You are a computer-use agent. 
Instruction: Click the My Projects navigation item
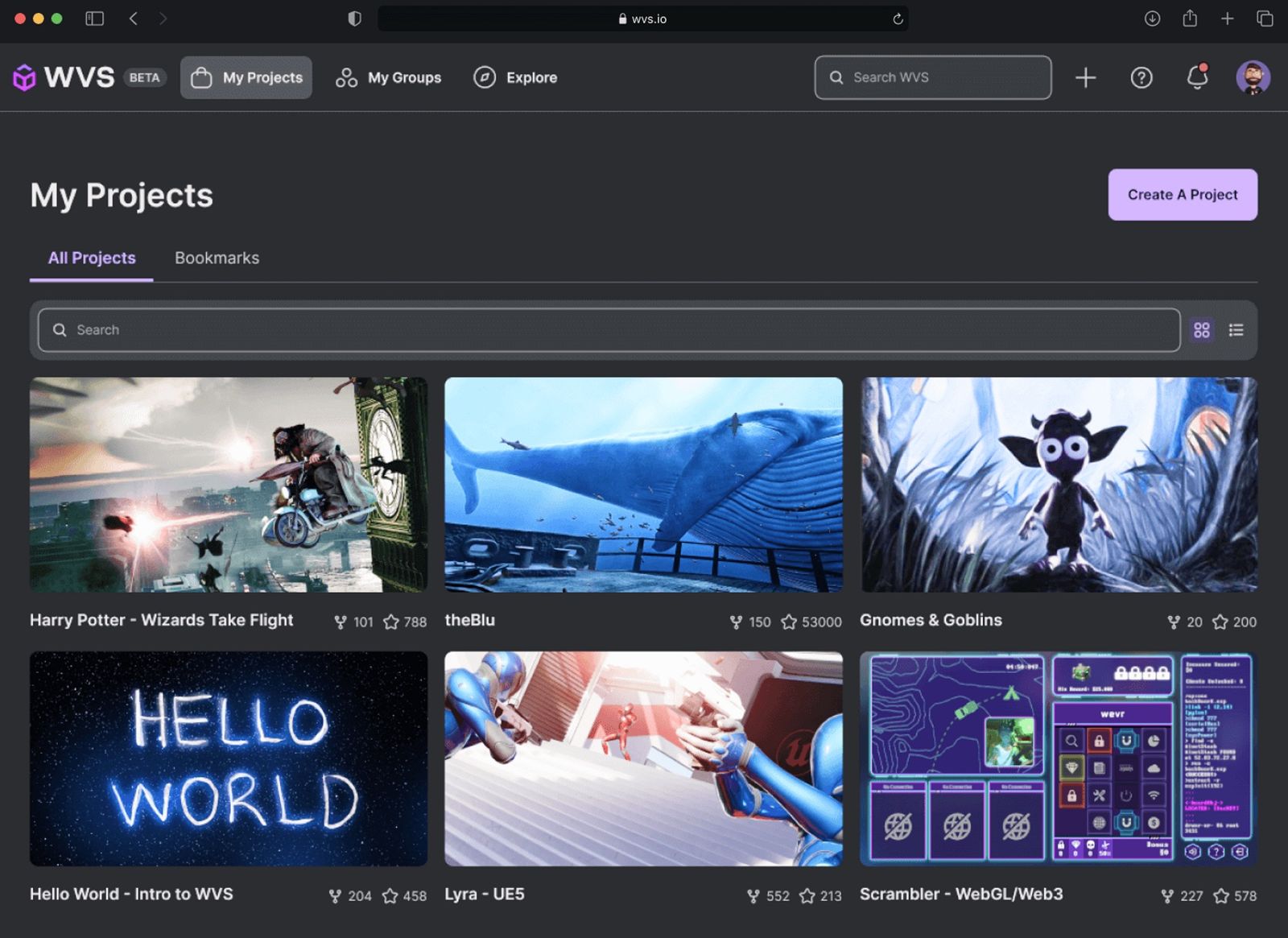pyautogui.click(x=246, y=77)
